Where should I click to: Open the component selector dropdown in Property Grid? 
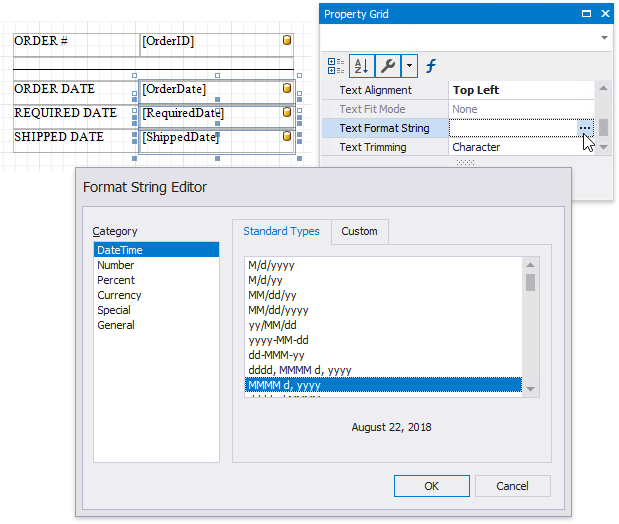[603, 37]
